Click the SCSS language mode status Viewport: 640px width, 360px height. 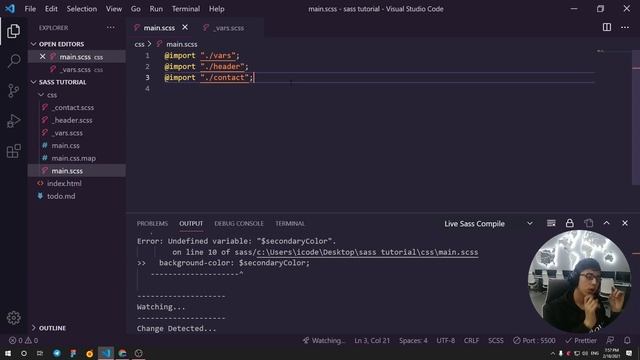pyautogui.click(x=496, y=340)
